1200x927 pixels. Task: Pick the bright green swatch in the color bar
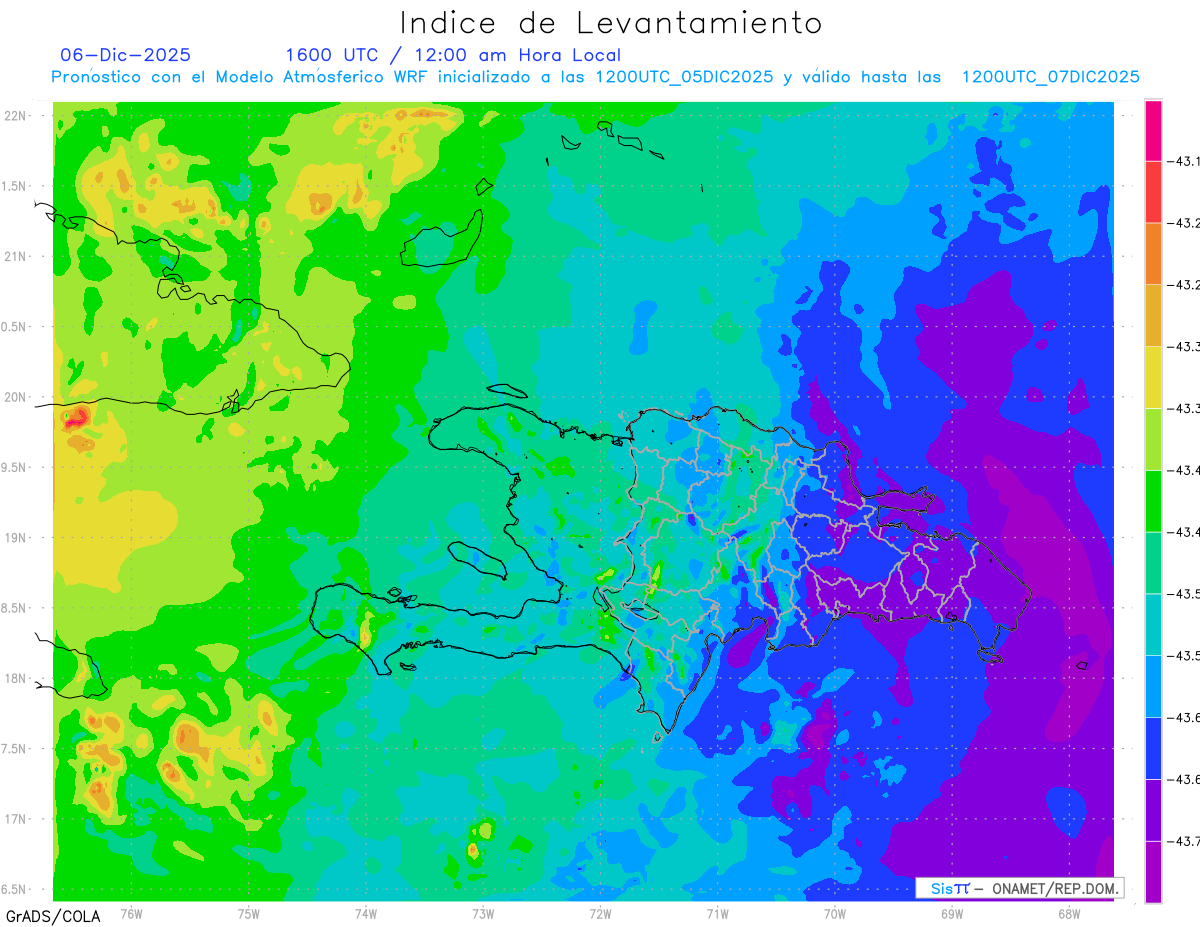click(1153, 501)
